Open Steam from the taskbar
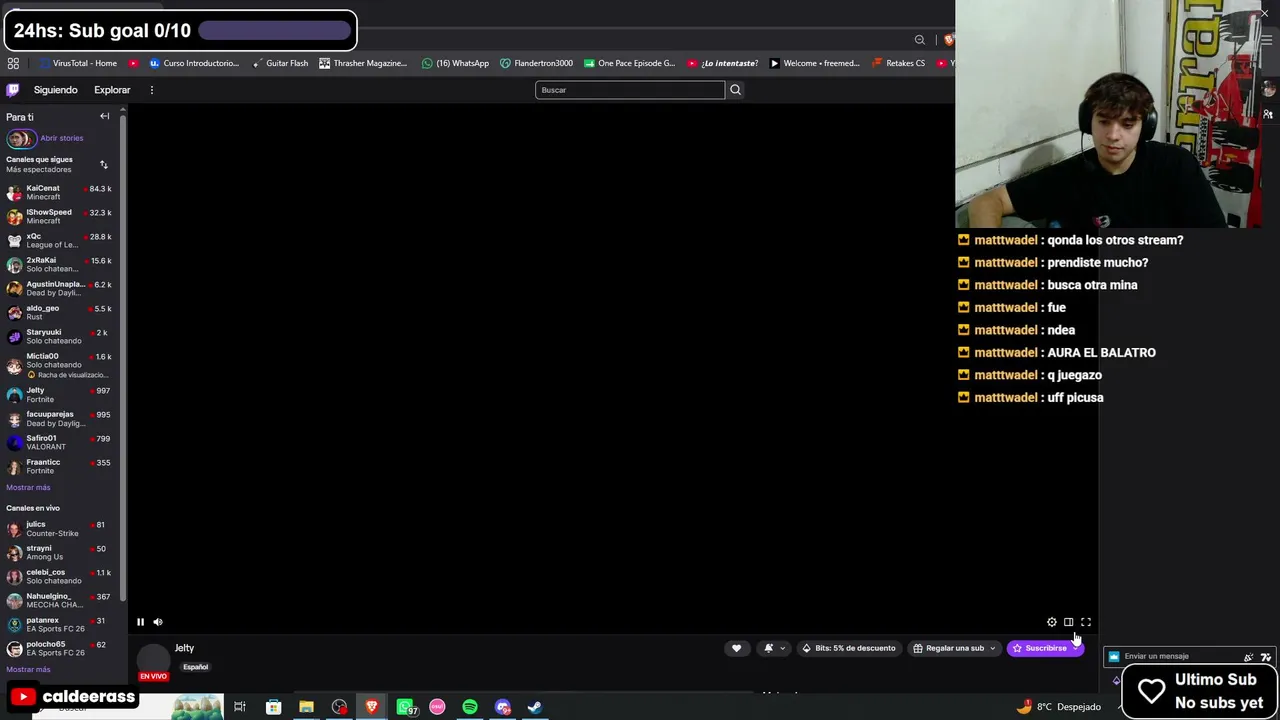 535,707
